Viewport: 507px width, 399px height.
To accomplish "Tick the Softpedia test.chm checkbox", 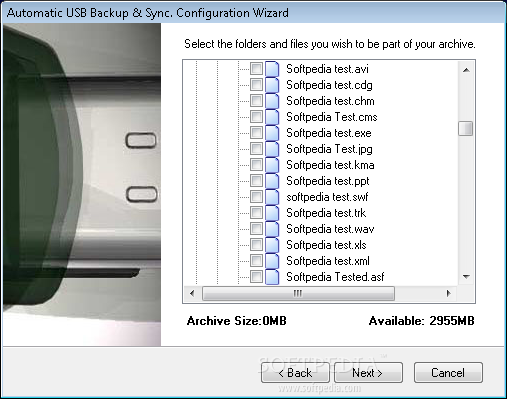I will 256,101.
